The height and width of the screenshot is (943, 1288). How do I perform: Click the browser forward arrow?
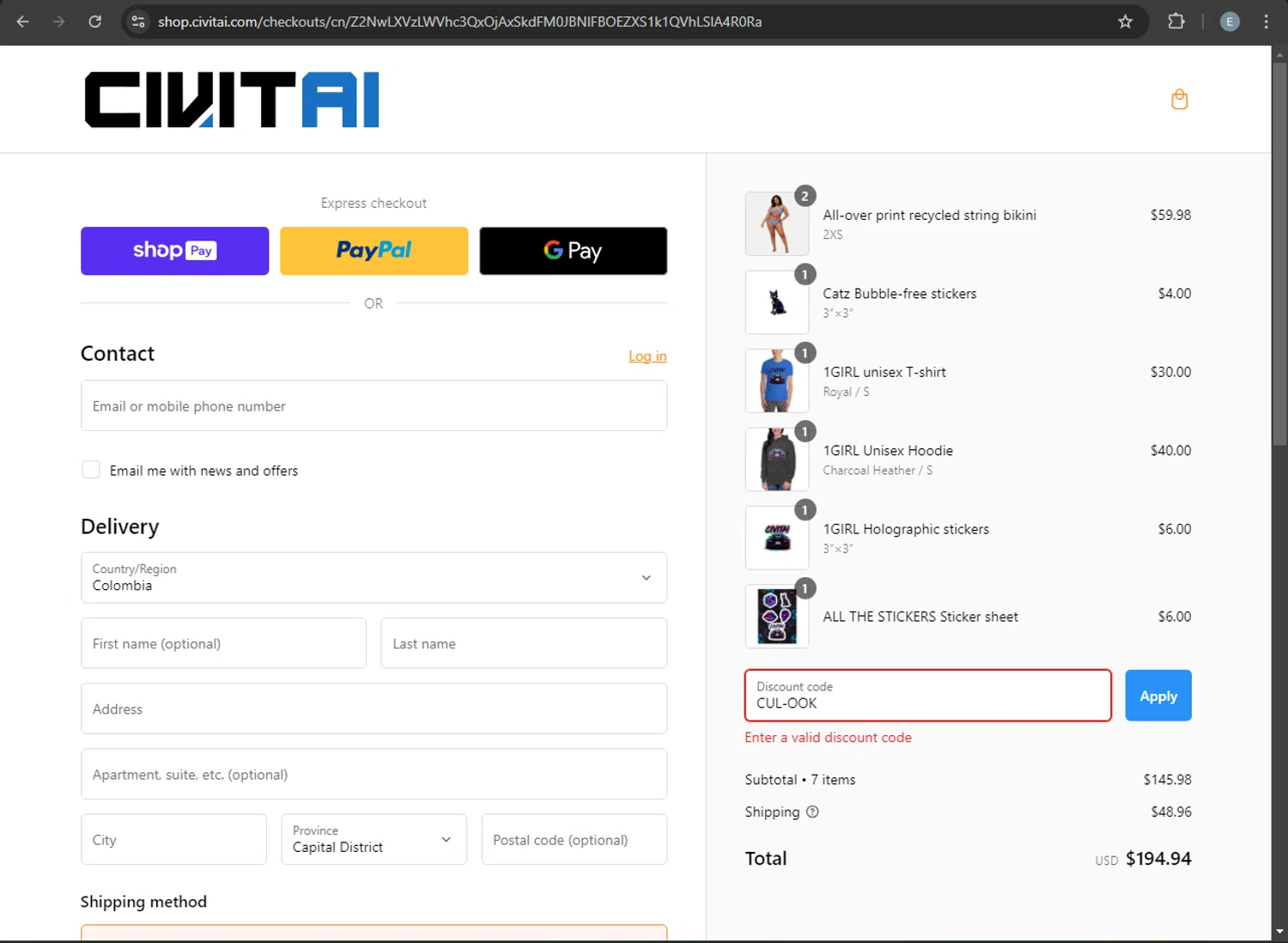coord(58,21)
